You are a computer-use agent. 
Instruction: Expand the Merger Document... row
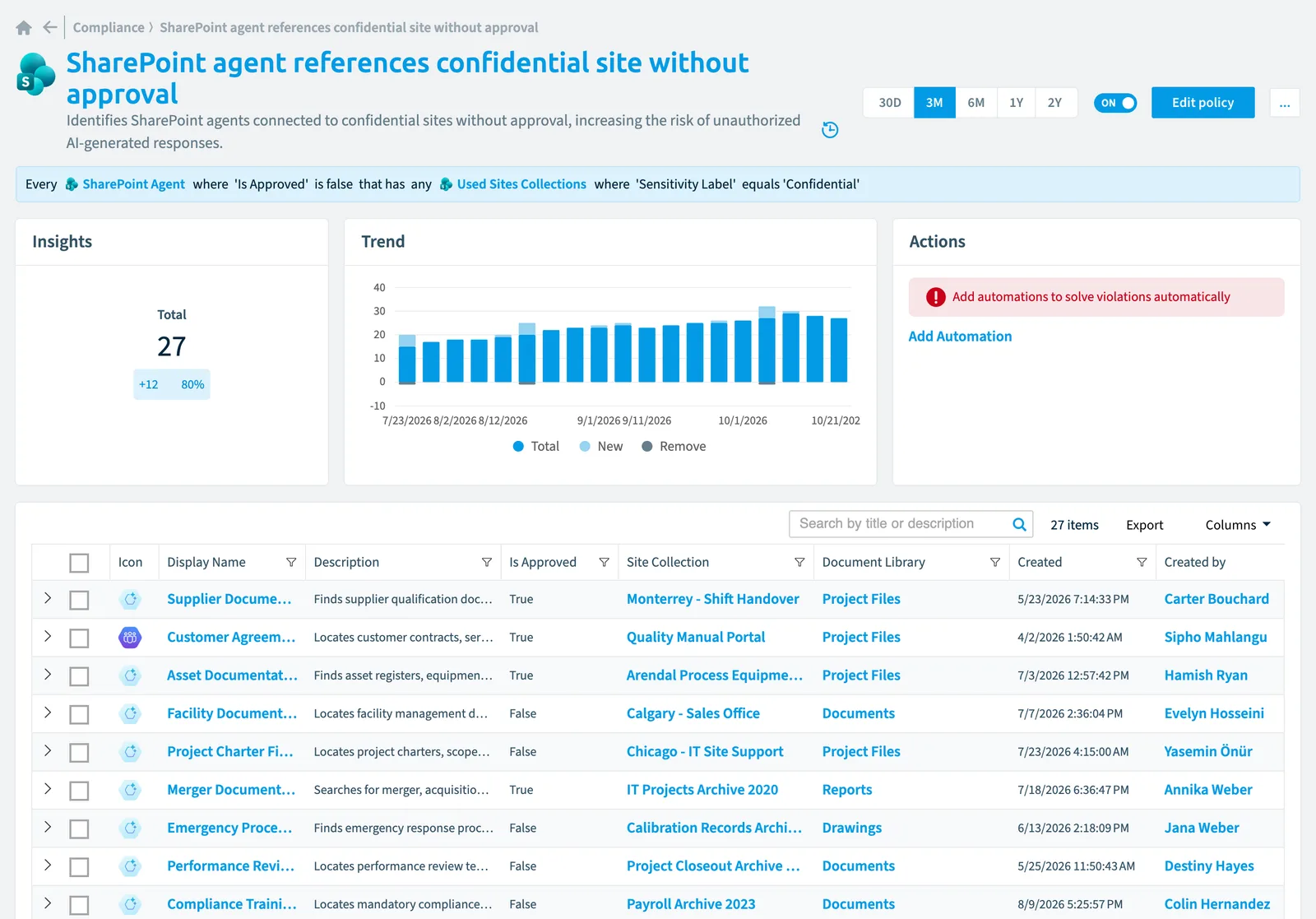pos(48,789)
